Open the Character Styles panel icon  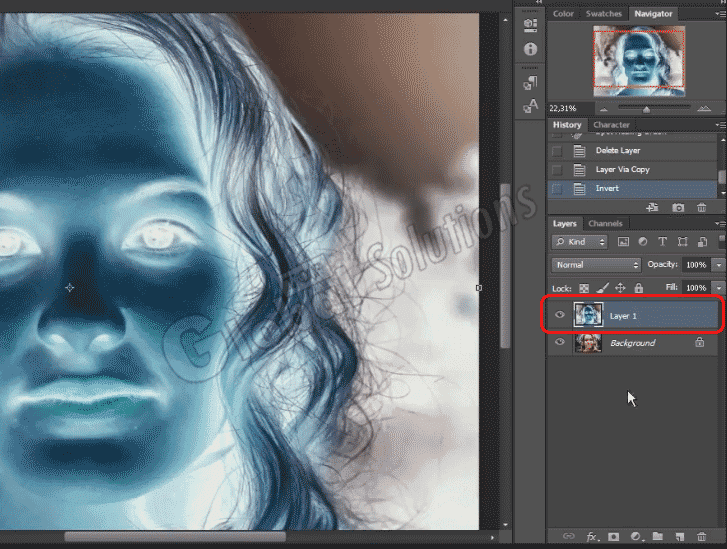(530, 106)
